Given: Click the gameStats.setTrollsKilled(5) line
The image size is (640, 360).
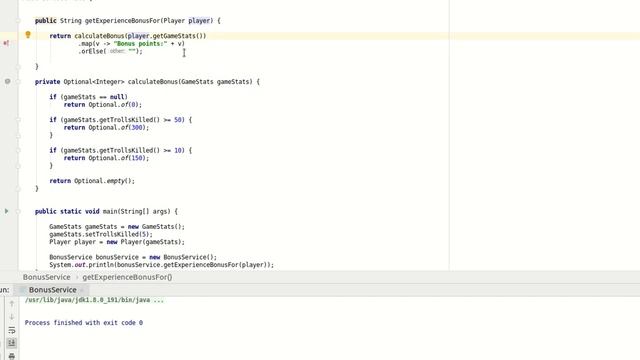Looking at the screenshot, I should pyautogui.click(x=101, y=234).
